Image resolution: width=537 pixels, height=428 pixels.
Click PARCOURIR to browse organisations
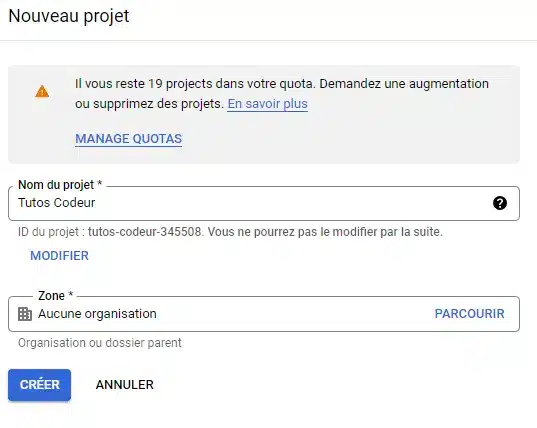point(470,314)
